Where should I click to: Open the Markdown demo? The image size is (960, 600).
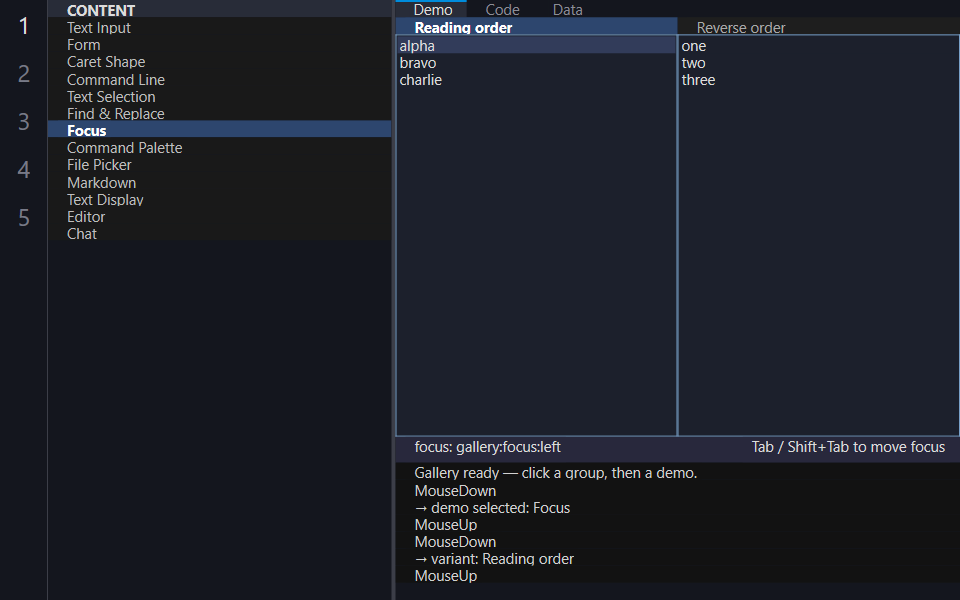point(219,182)
